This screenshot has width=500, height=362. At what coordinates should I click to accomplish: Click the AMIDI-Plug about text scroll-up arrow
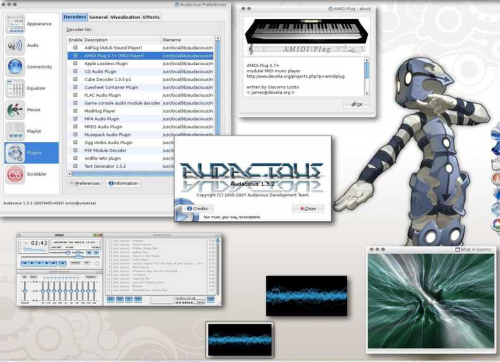coord(367,60)
